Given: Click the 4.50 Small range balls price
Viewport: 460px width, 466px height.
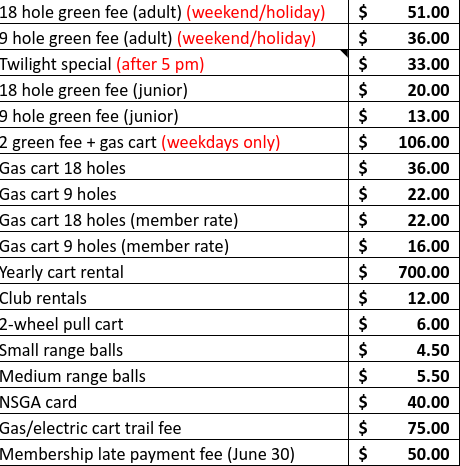Looking at the screenshot, I should (404, 349).
